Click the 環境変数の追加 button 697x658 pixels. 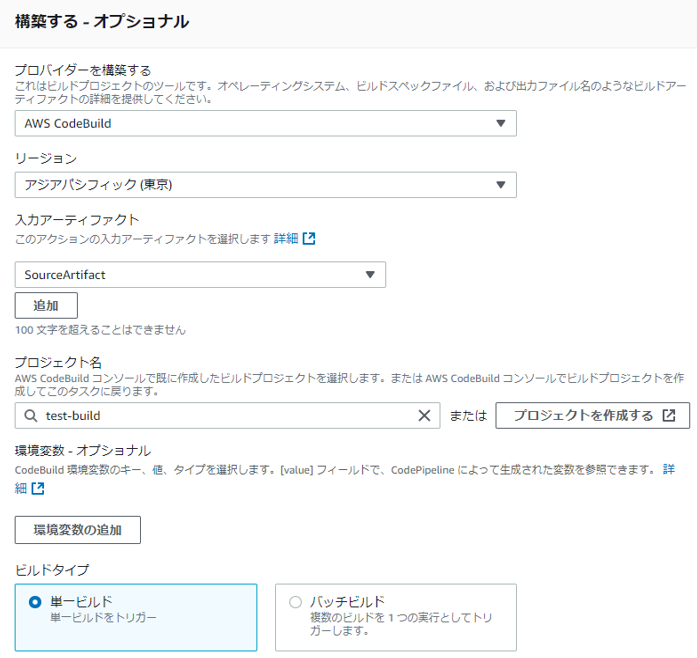tap(78, 530)
